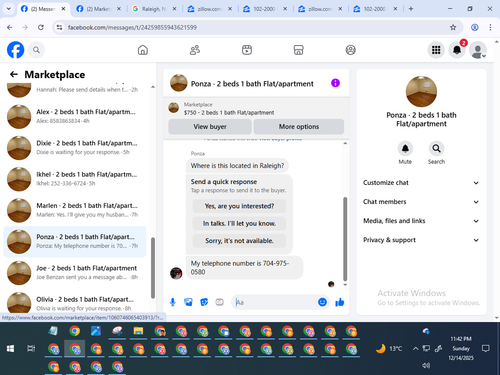The image size is (500, 375).
Task: Open the Facebook search magnifier
Action: click(36, 50)
